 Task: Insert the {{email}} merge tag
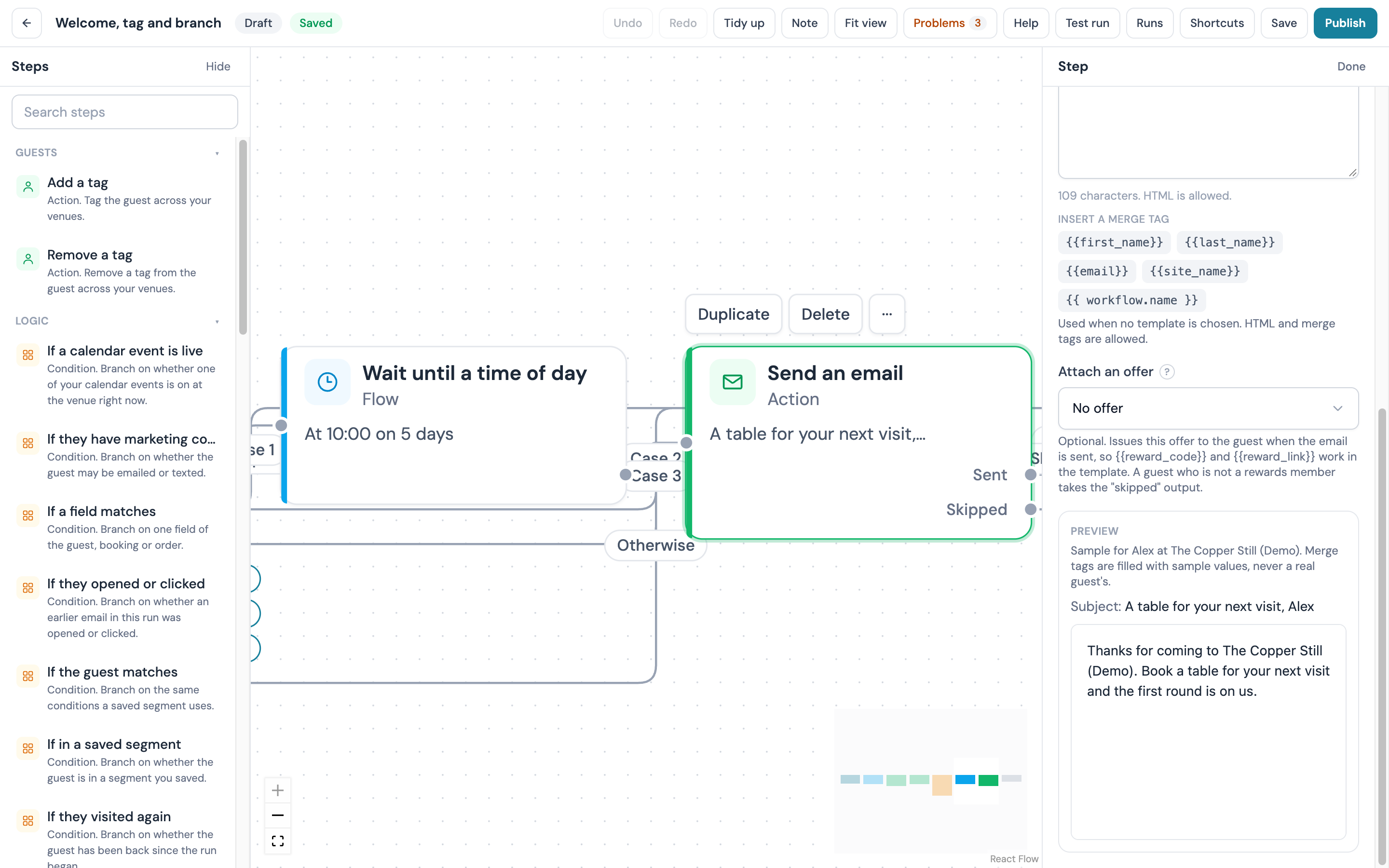click(x=1097, y=271)
